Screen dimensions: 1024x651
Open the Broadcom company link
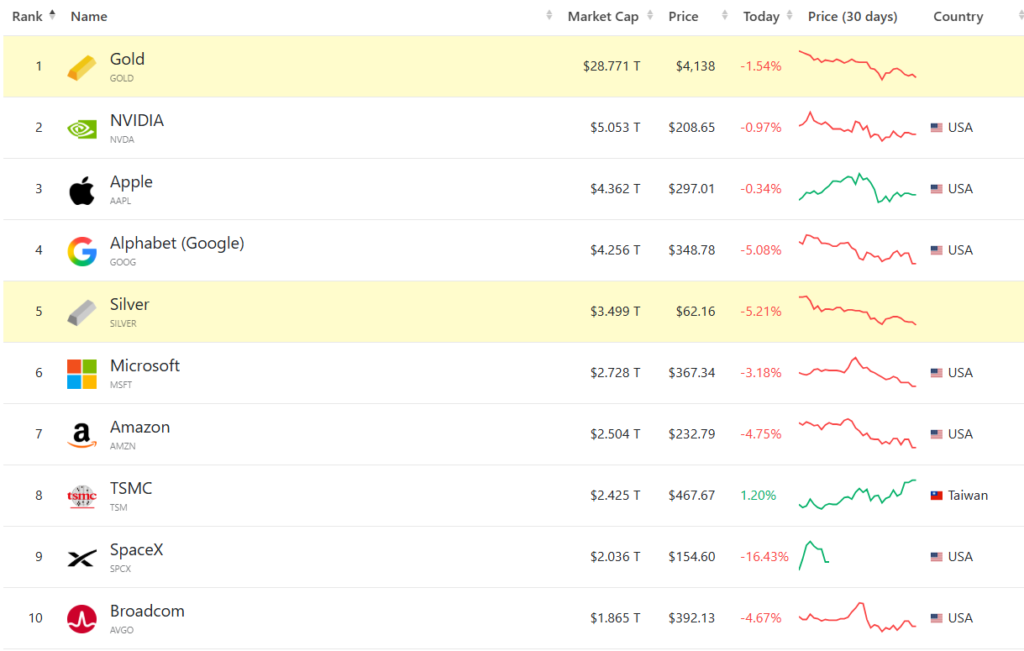147,611
